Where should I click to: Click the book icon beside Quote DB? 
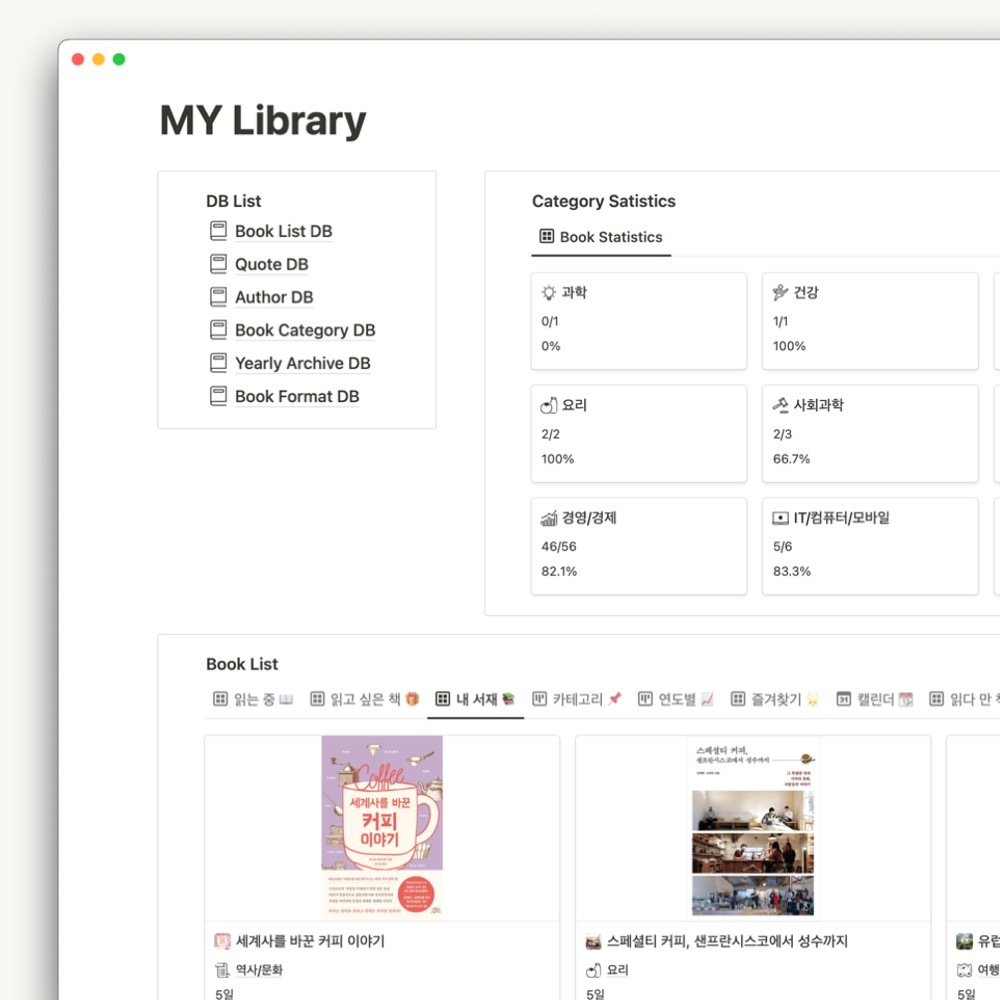click(x=218, y=264)
